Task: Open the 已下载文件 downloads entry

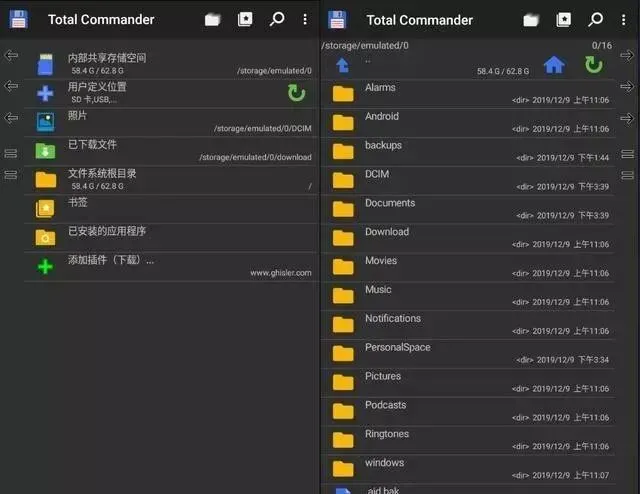Action: (x=171, y=151)
